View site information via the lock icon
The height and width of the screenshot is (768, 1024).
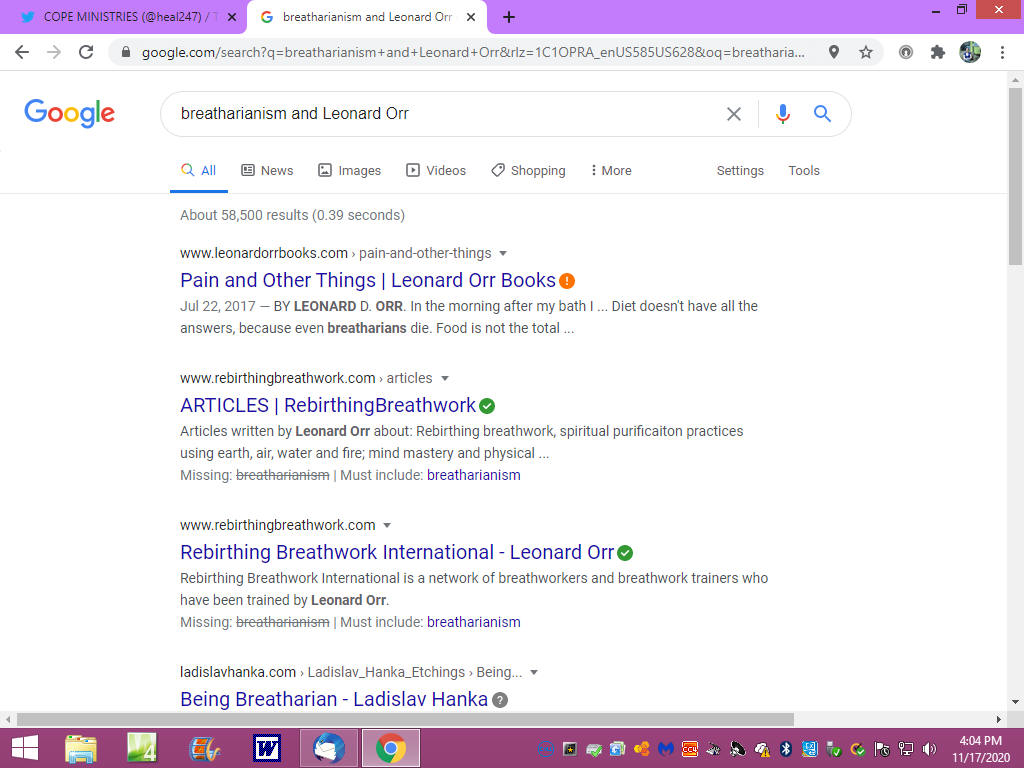pos(126,52)
